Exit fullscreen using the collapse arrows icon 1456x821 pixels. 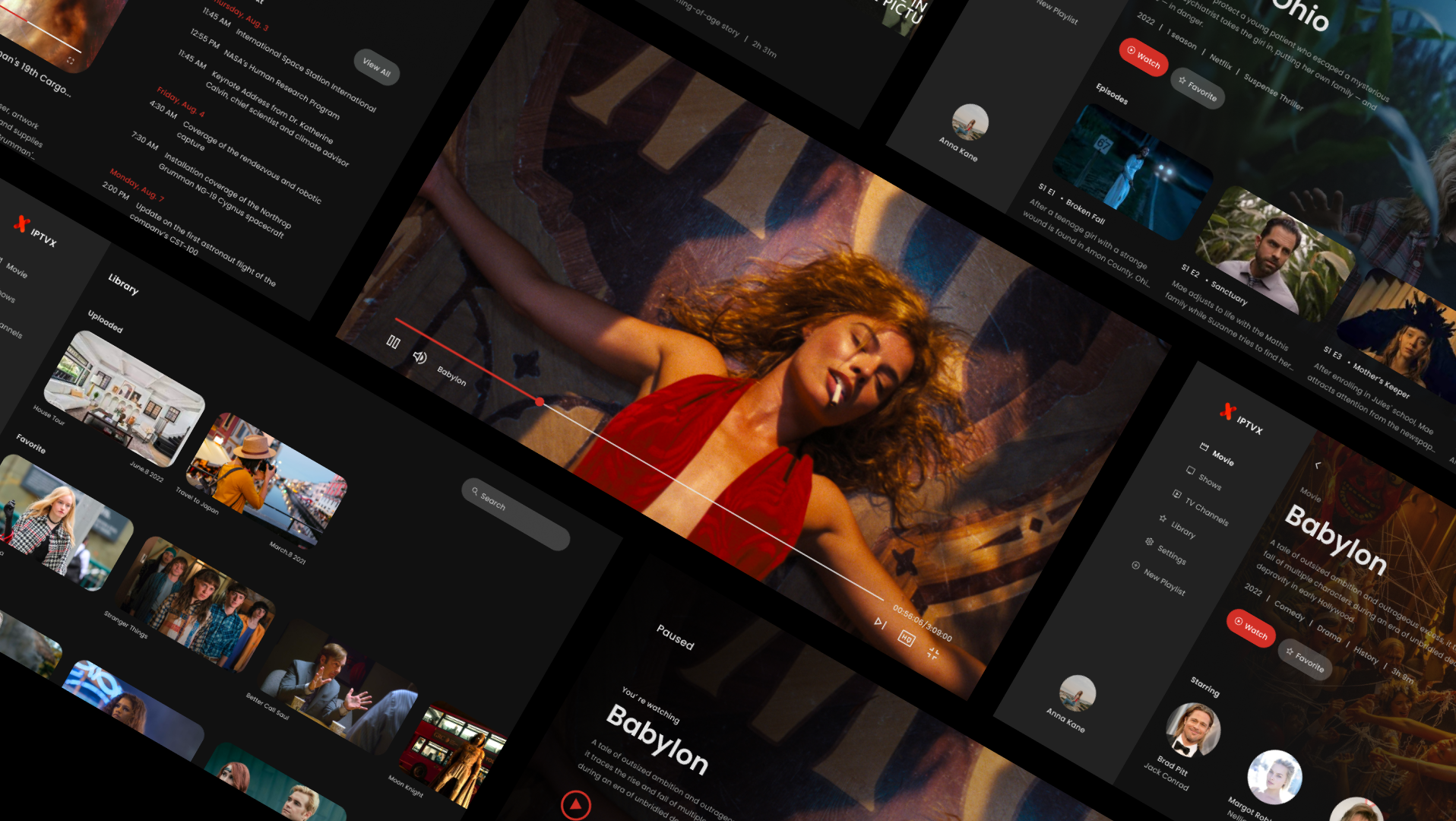click(933, 653)
